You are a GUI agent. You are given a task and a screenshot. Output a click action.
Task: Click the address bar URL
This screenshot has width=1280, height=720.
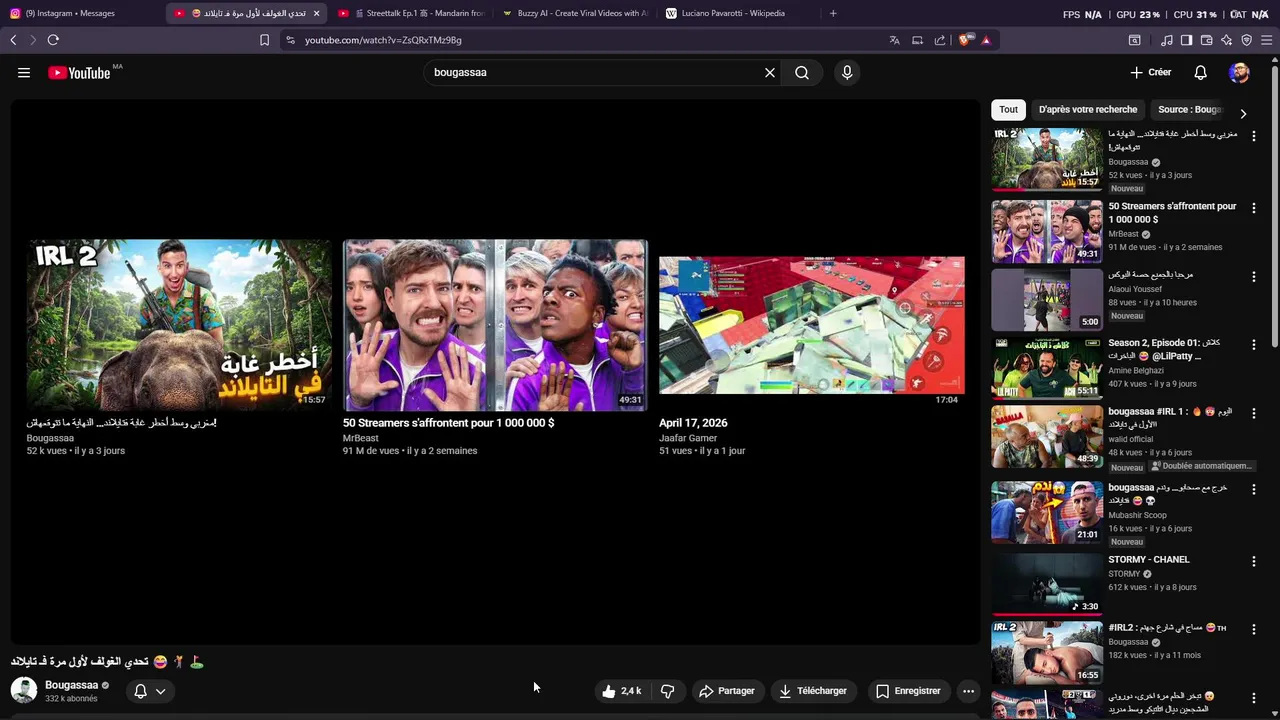[x=383, y=40]
